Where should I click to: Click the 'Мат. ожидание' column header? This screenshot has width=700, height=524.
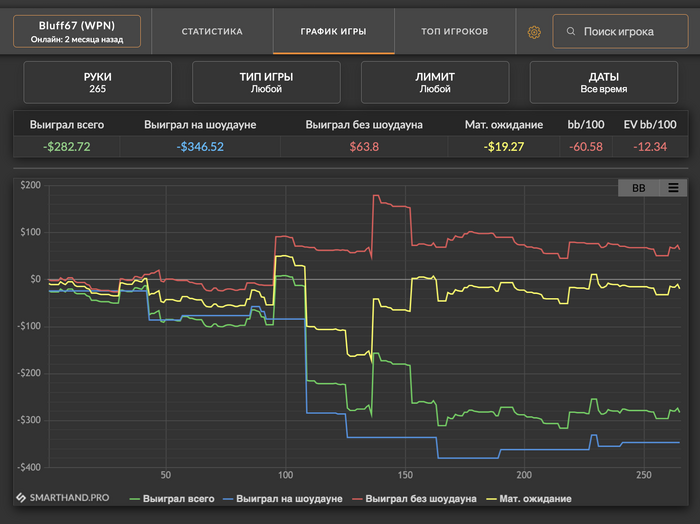[x=504, y=125]
